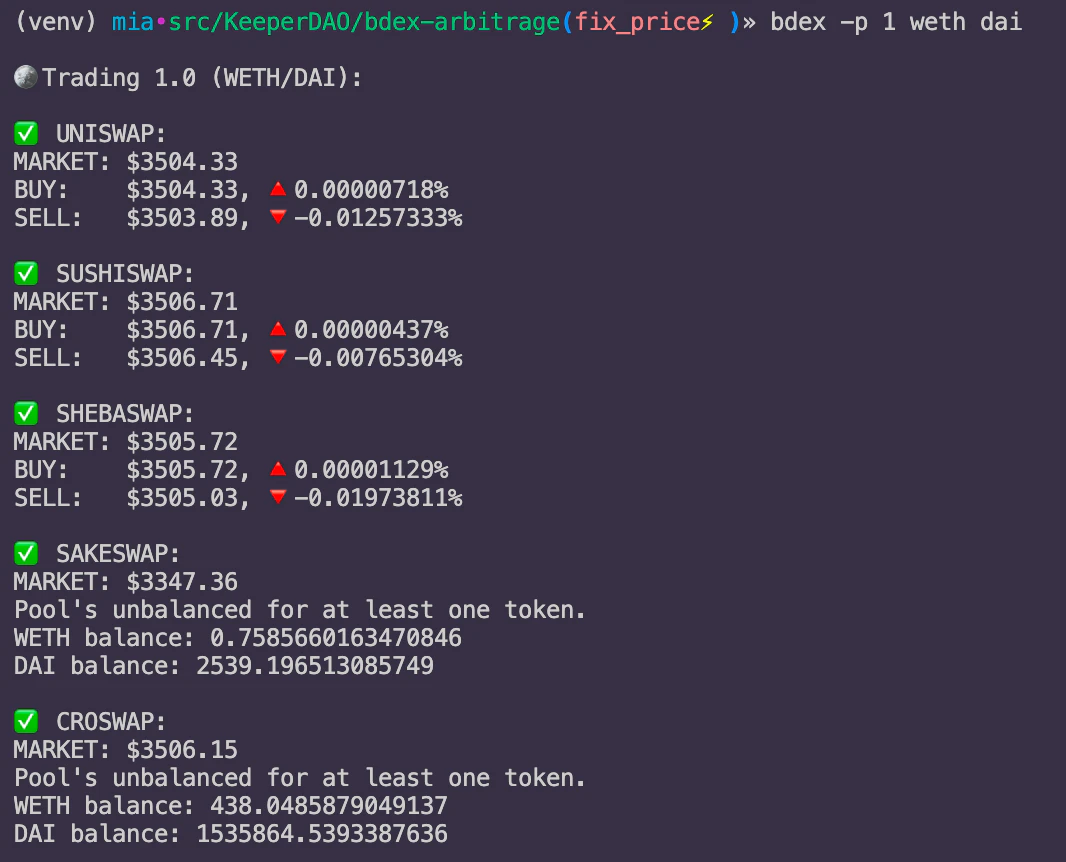Click the red up triangle on Uniswap BUY
The height and width of the screenshot is (862, 1066).
click(278, 188)
